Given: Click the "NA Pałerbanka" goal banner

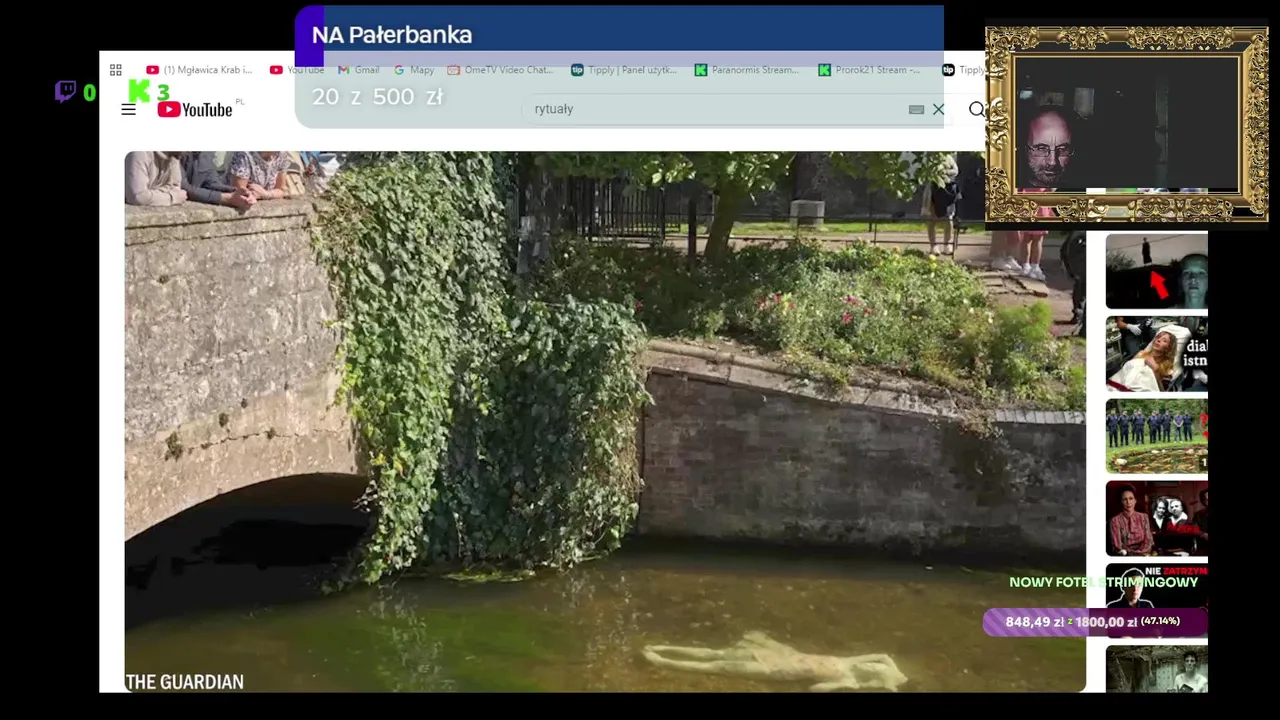Looking at the screenshot, I should pos(619,35).
